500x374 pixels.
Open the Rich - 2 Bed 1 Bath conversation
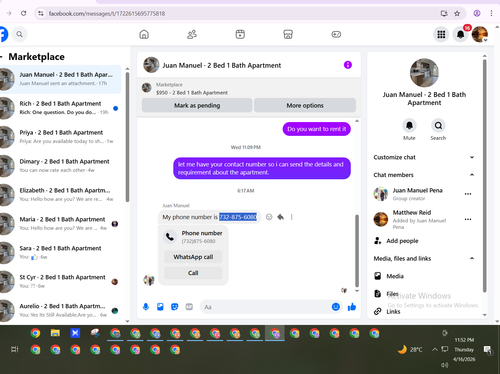coord(61,108)
